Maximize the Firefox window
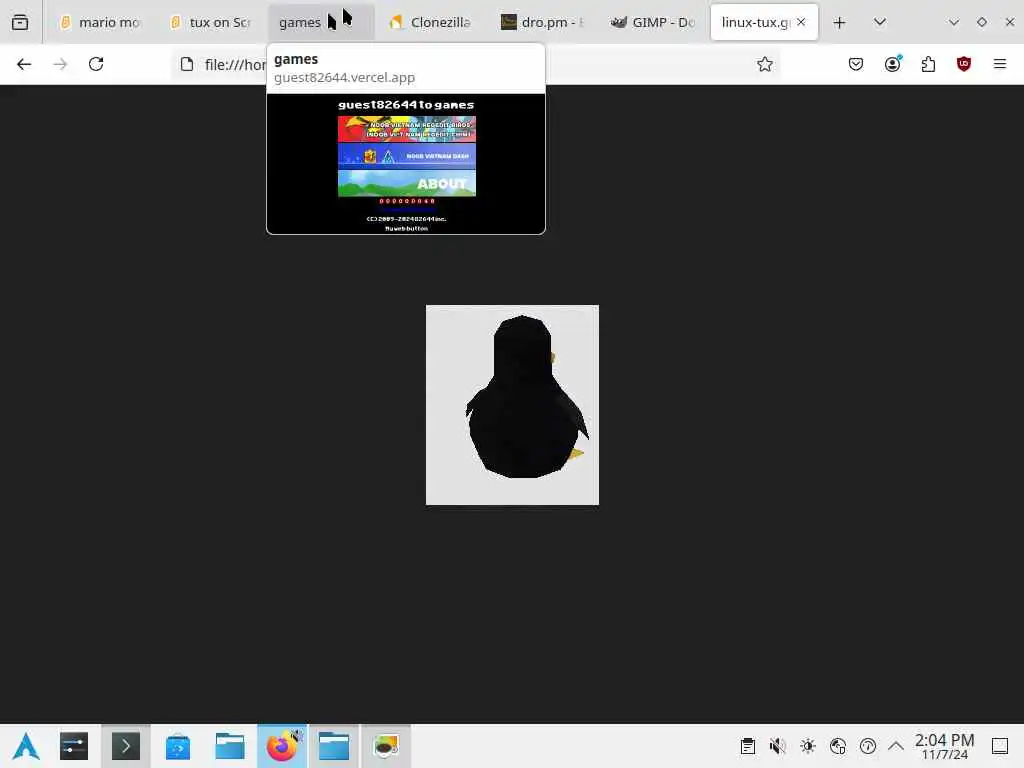 pyautogui.click(x=982, y=22)
